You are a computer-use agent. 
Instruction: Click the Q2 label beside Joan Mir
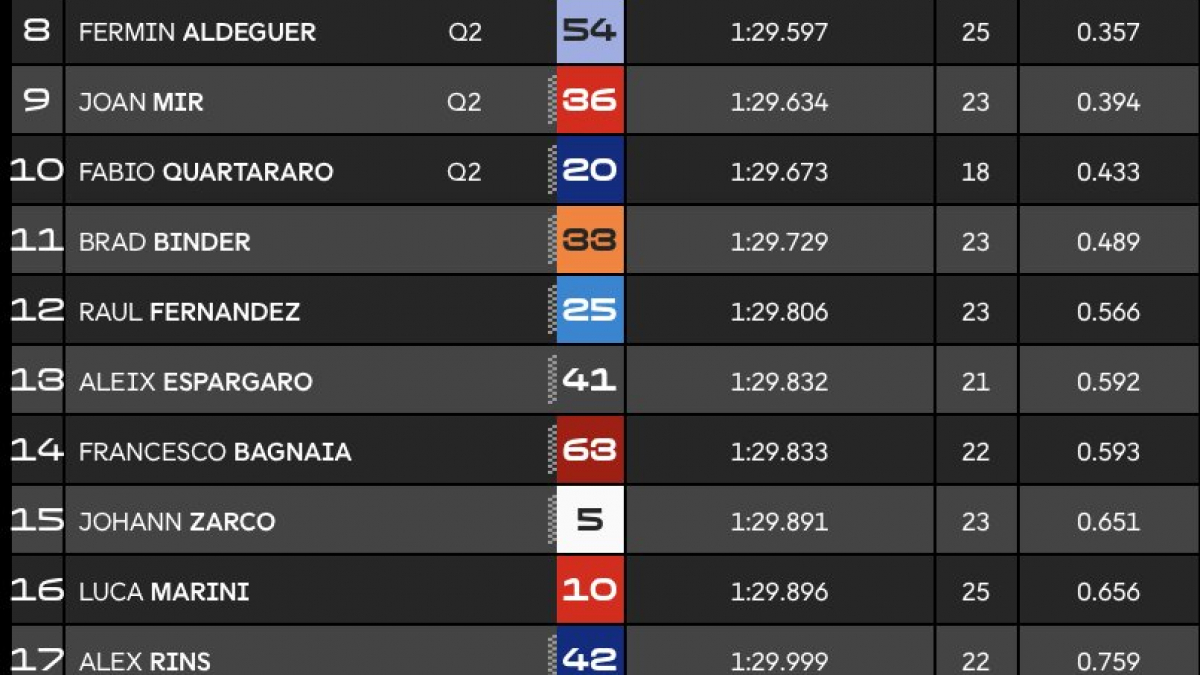pos(464,102)
